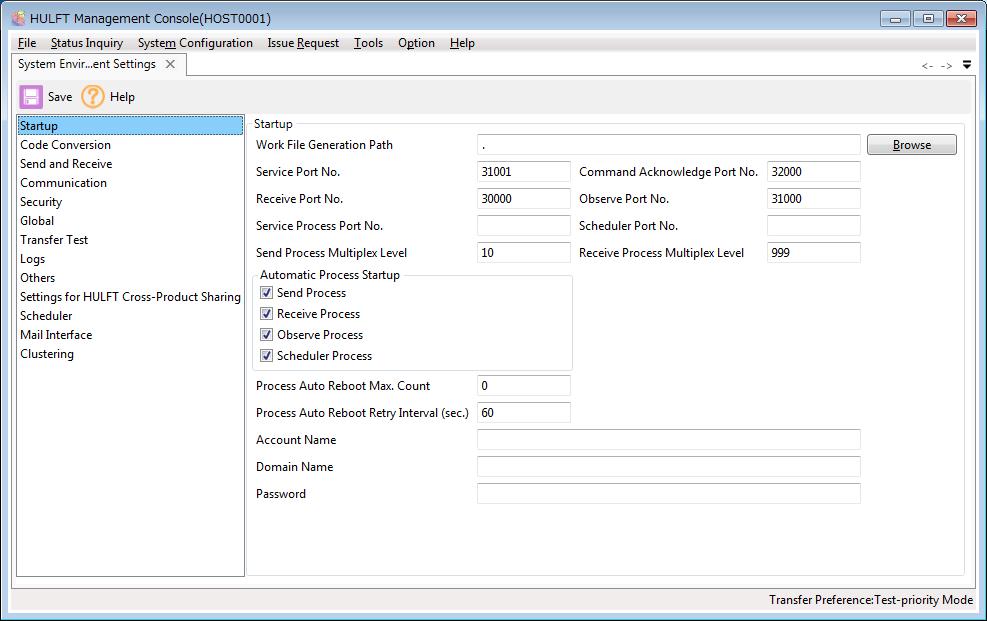
Task: Minimize the HULFT Management Console window
Action: (x=895, y=19)
